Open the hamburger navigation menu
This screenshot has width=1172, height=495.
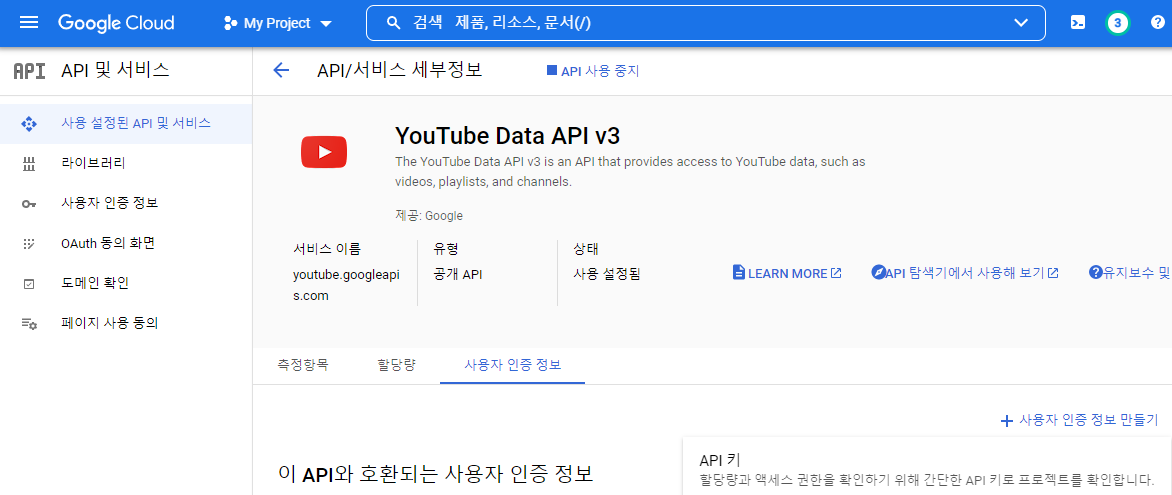[28, 22]
